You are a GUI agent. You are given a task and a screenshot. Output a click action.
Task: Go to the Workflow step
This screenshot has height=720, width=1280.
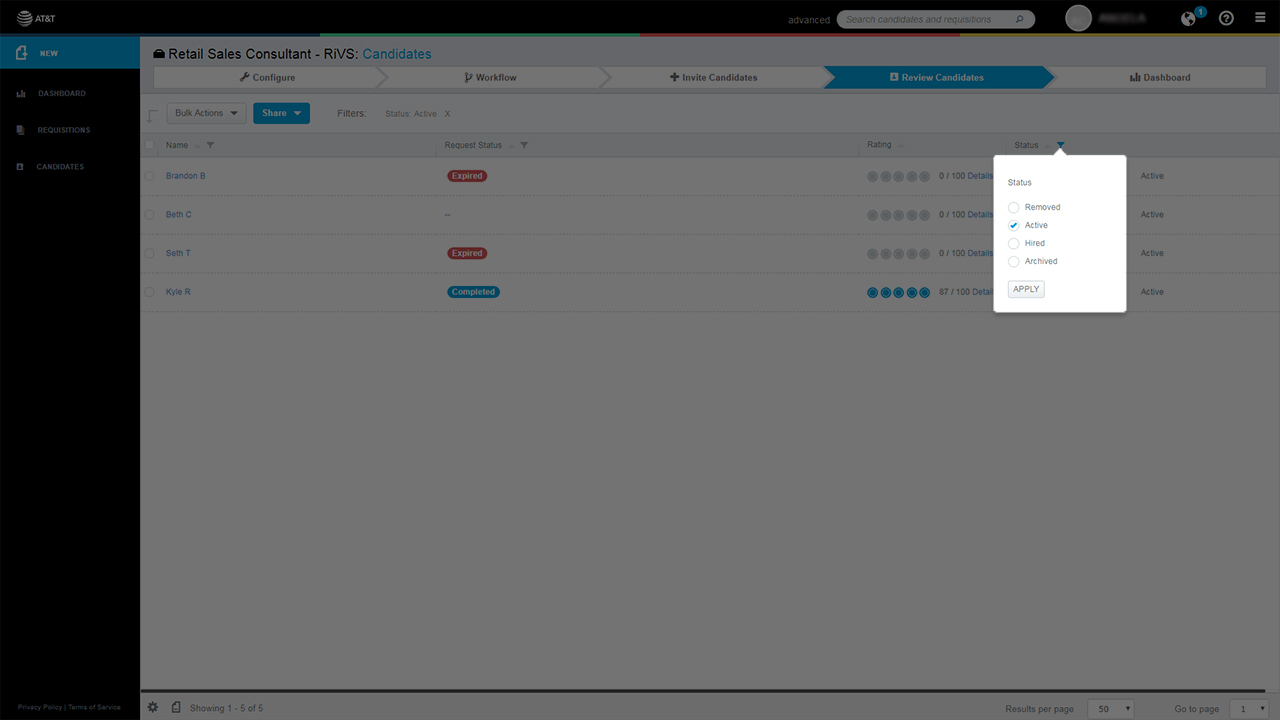pyautogui.click(x=490, y=77)
